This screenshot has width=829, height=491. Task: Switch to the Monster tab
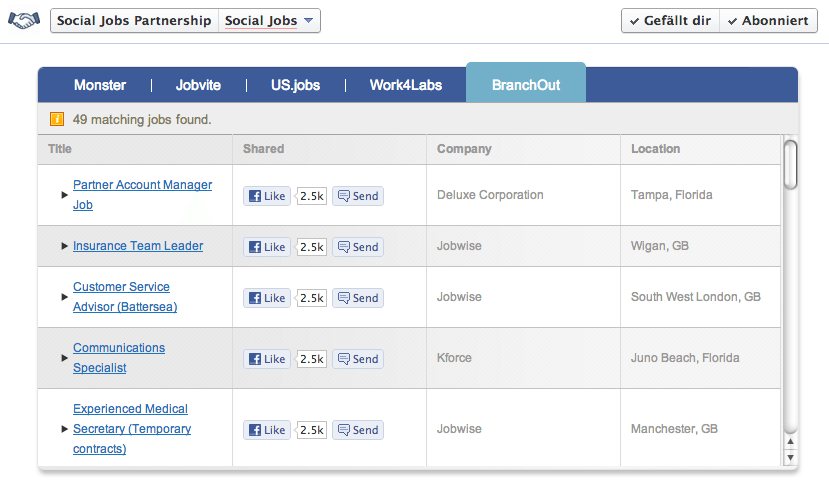coord(99,85)
